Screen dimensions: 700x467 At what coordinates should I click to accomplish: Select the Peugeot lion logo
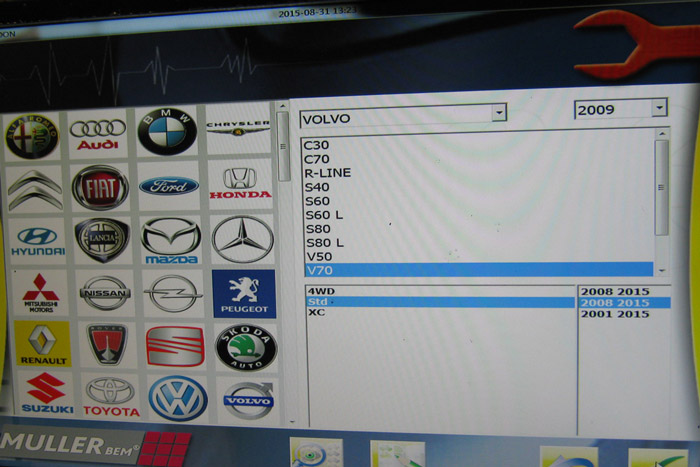244,293
